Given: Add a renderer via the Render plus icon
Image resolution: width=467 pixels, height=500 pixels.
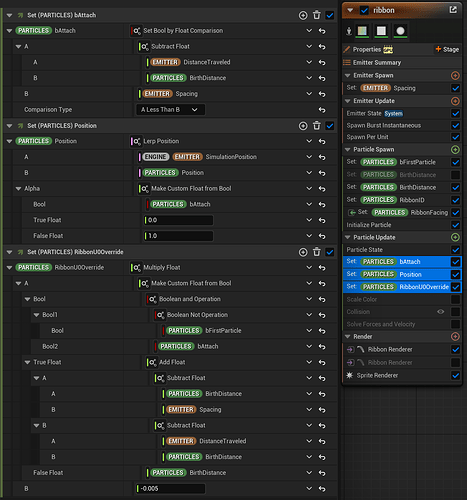Looking at the screenshot, I should click(x=455, y=337).
